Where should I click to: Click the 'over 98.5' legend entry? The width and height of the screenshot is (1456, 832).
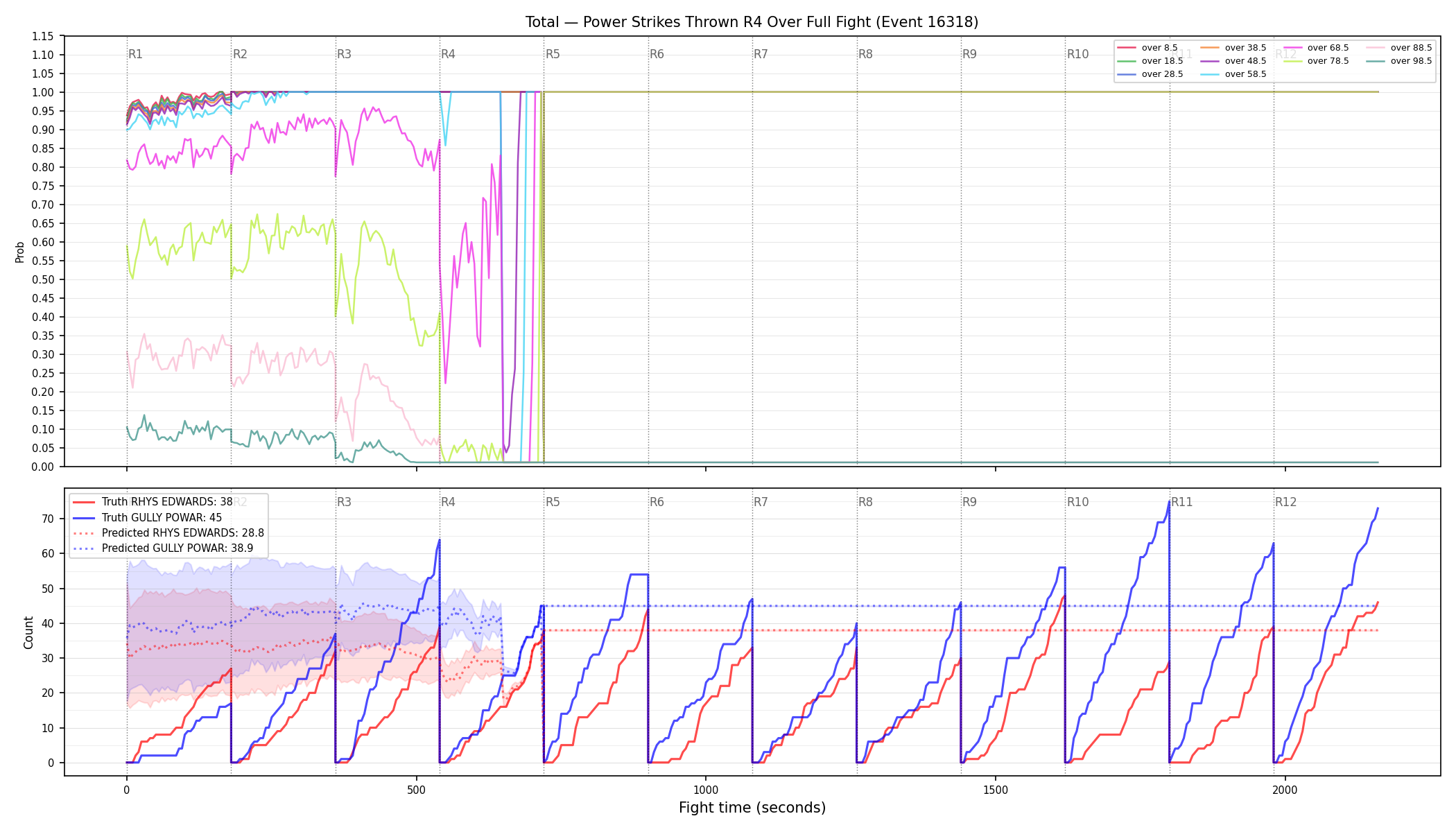(x=1399, y=61)
